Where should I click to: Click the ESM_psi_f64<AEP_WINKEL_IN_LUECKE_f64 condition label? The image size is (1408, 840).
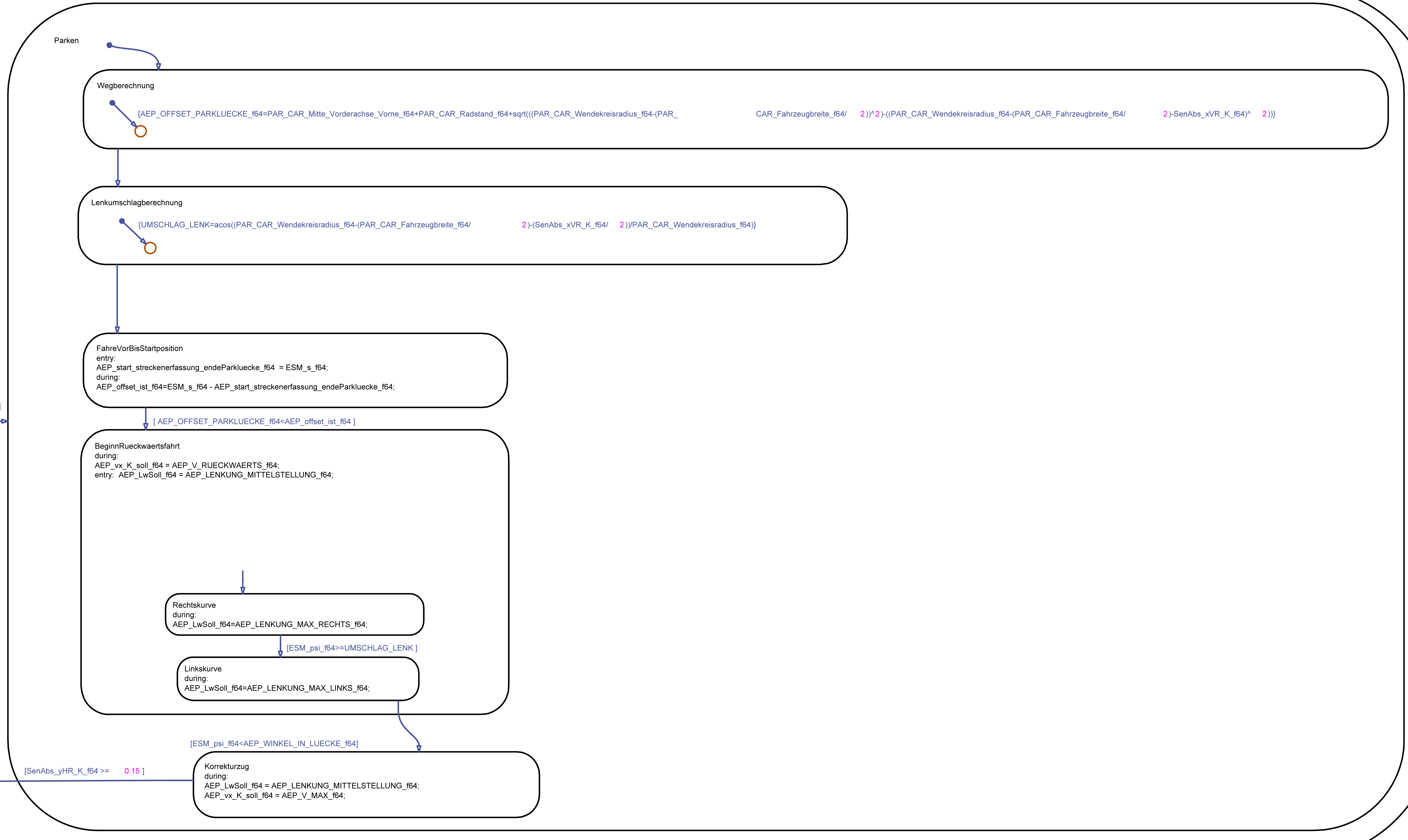(274, 744)
